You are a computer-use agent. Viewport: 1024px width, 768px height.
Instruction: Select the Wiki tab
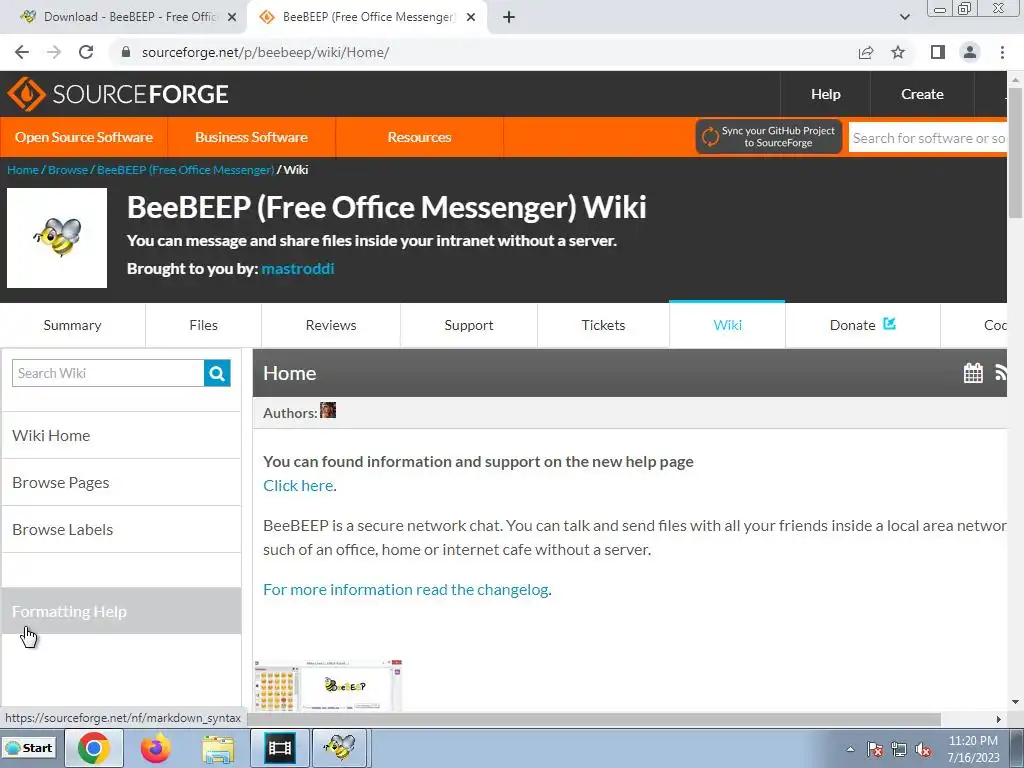click(x=728, y=325)
